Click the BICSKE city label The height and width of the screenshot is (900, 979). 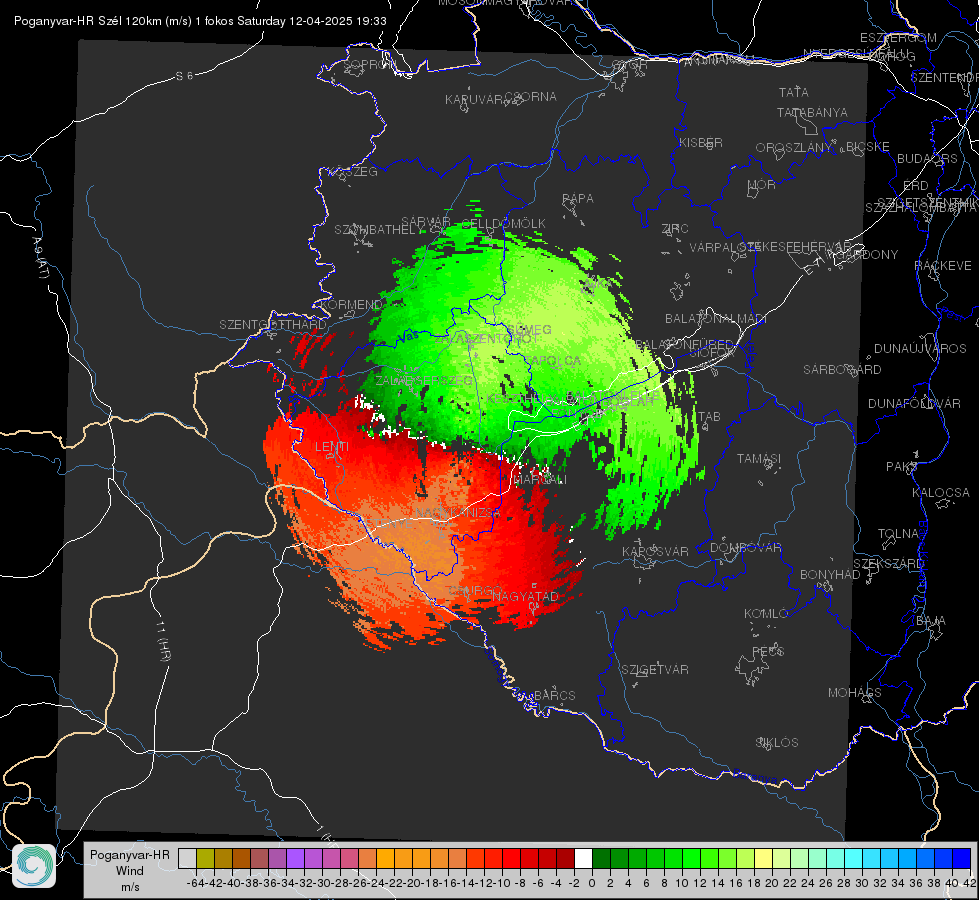(867, 146)
